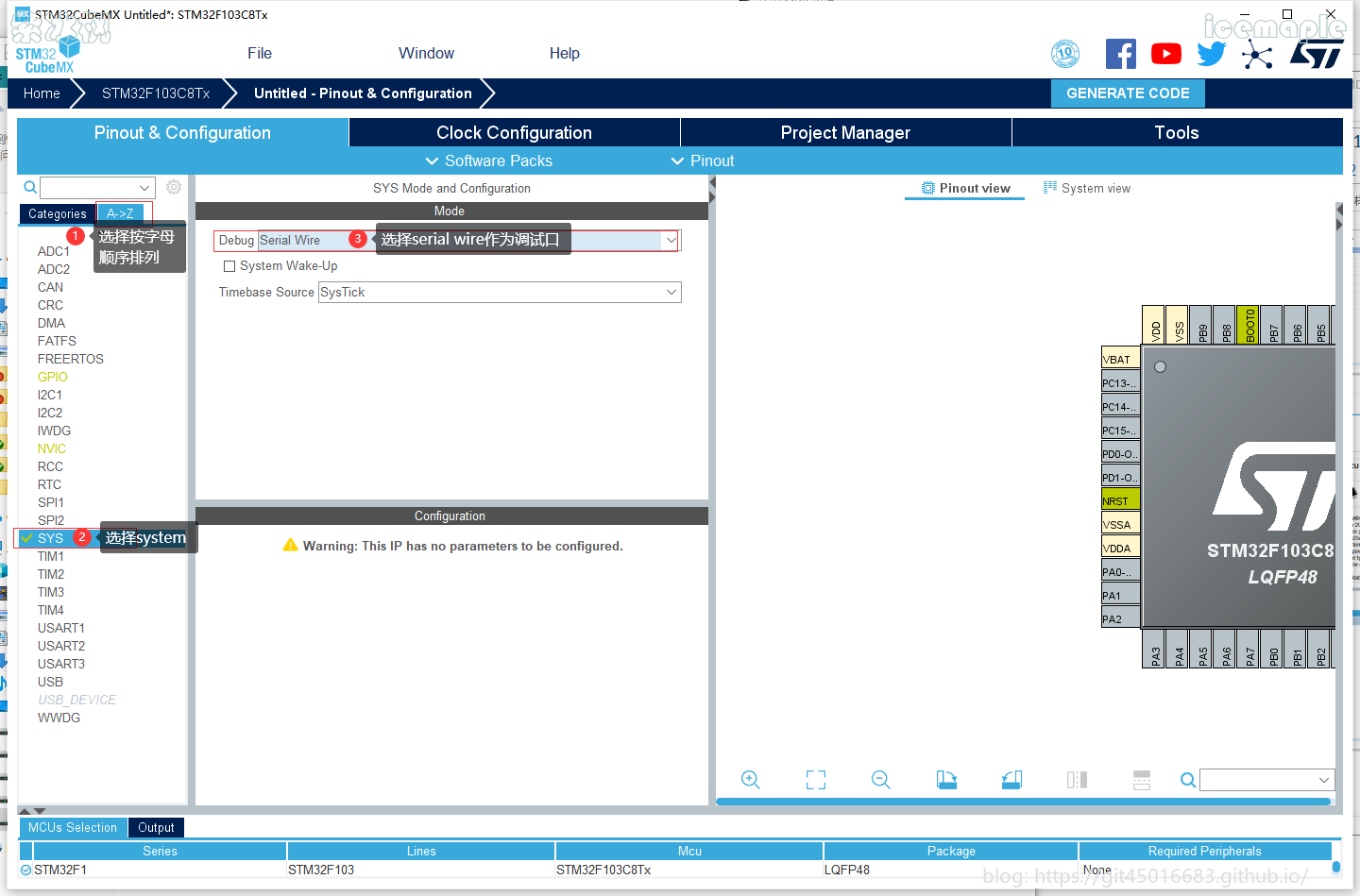Viewport: 1360px width, 896px height.
Task: Click the category search input field
Action: click(x=89, y=187)
